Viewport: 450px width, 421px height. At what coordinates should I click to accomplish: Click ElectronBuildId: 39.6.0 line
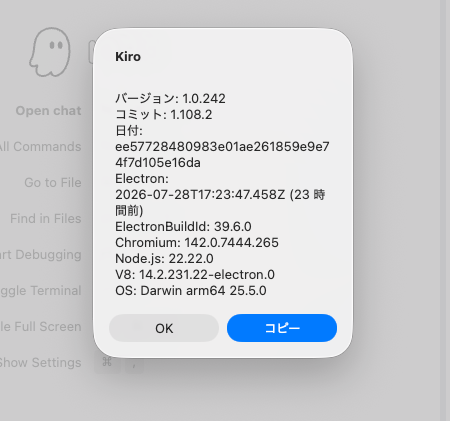point(183,227)
